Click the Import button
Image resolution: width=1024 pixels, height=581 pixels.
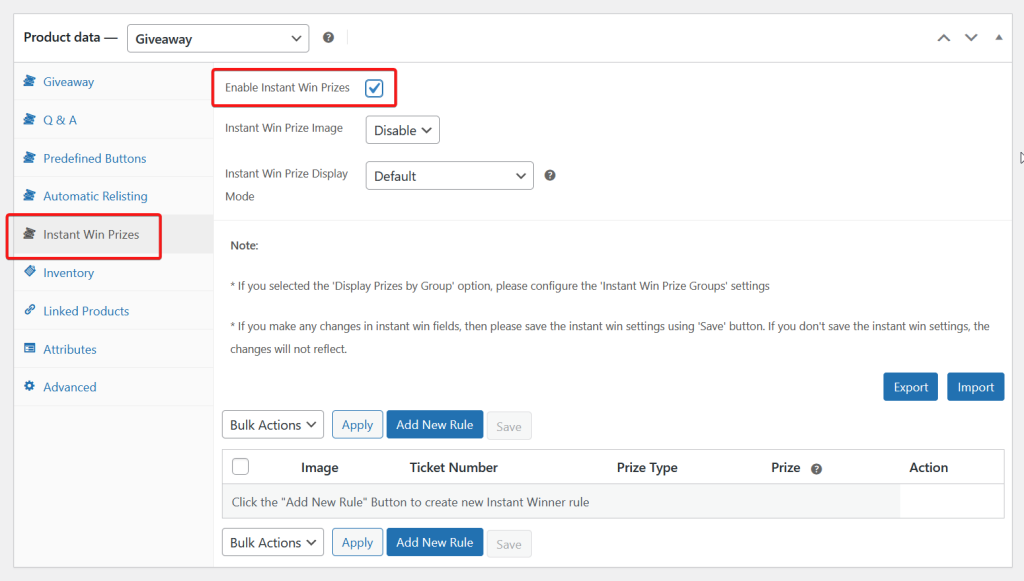[975, 387]
